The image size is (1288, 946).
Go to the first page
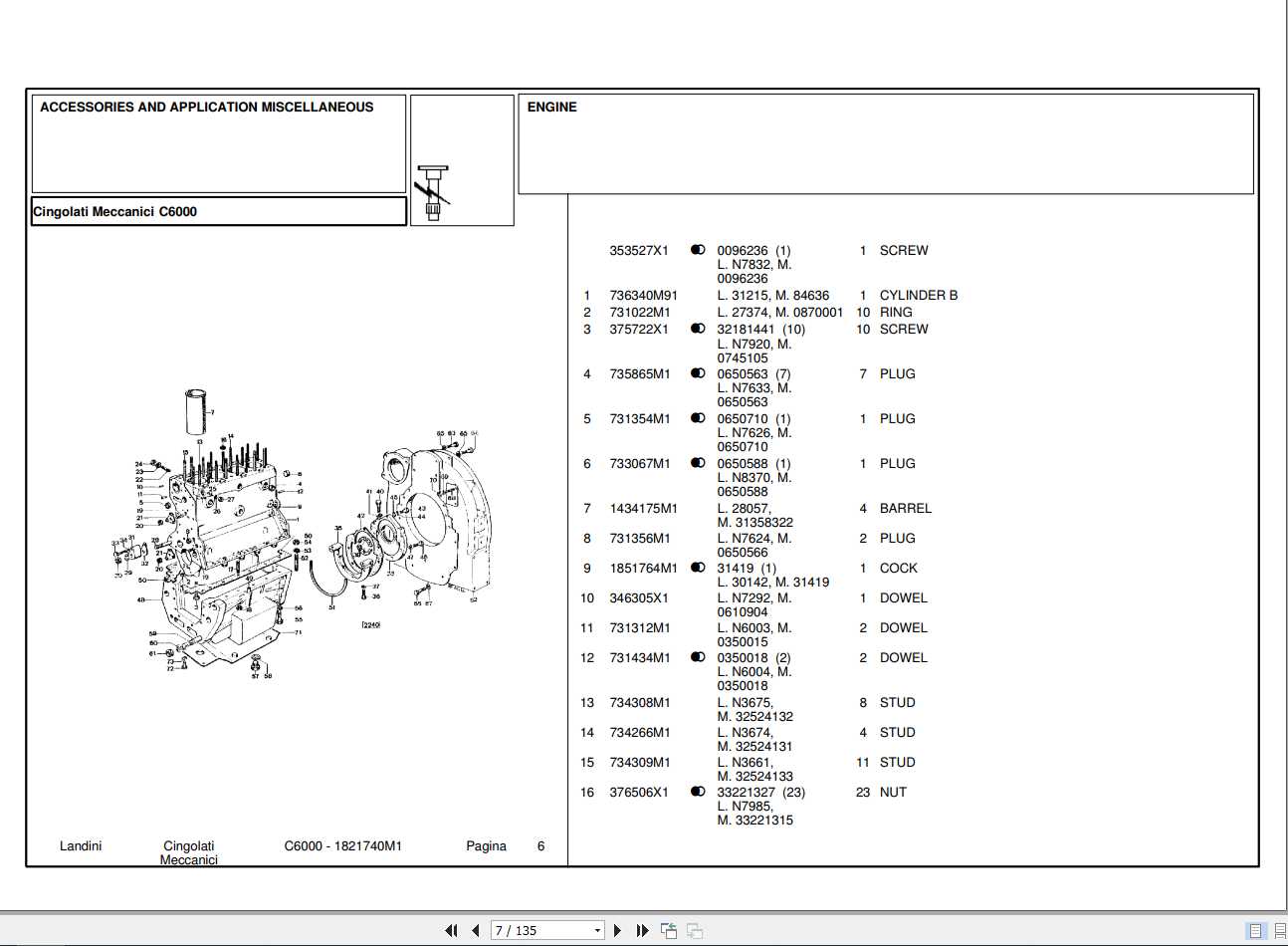[452, 930]
